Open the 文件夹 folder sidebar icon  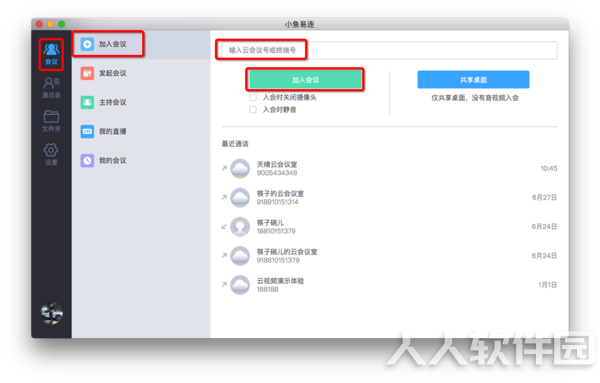coord(51,121)
